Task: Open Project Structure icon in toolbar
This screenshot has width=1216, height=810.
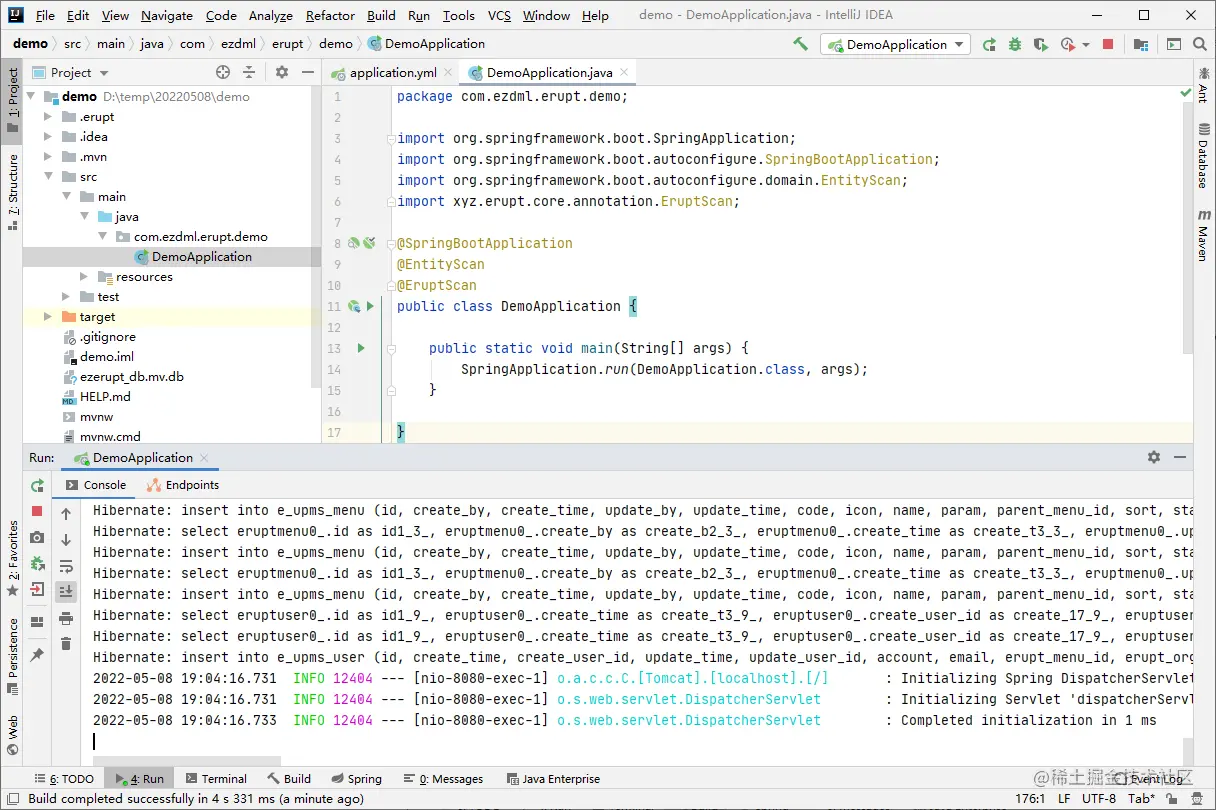Action: pos(1141,44)
